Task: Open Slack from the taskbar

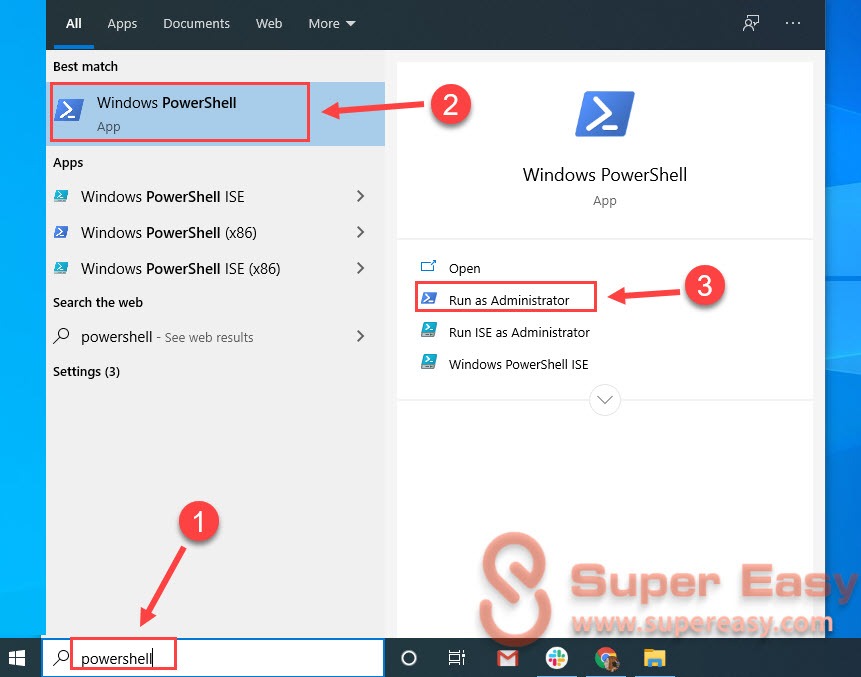Action: (557, 658)
